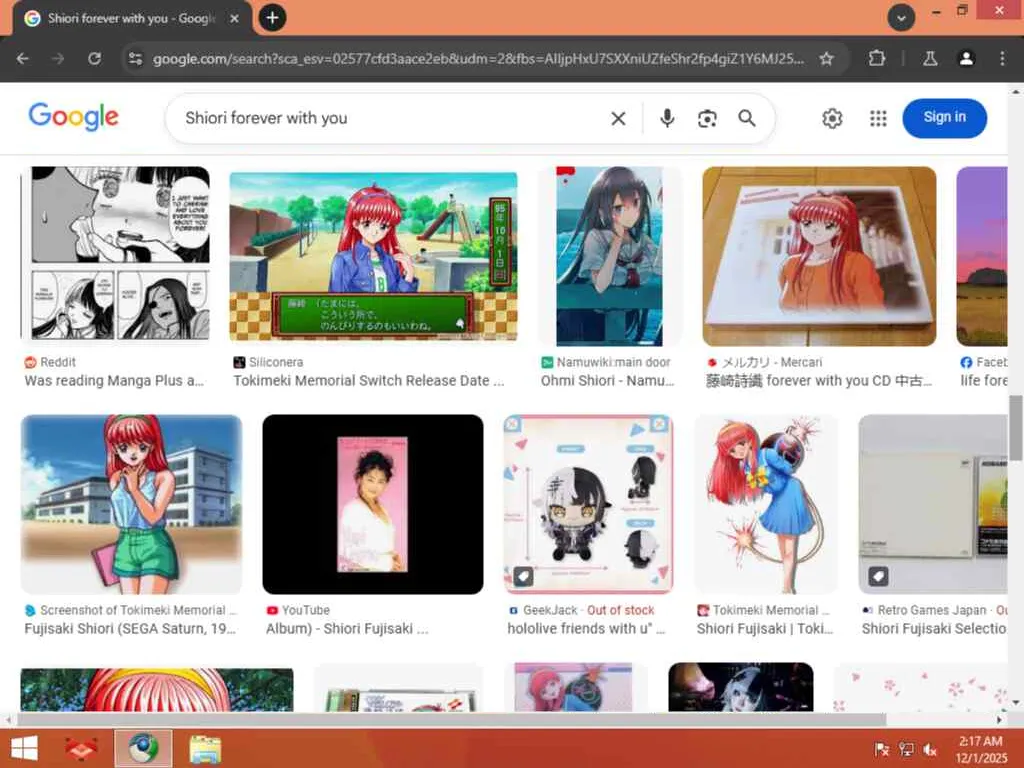This screenshot has height=768, width=1024.
Task: Click 'Album) - Shiori Fujisaki' title
Action: [347, 629]
